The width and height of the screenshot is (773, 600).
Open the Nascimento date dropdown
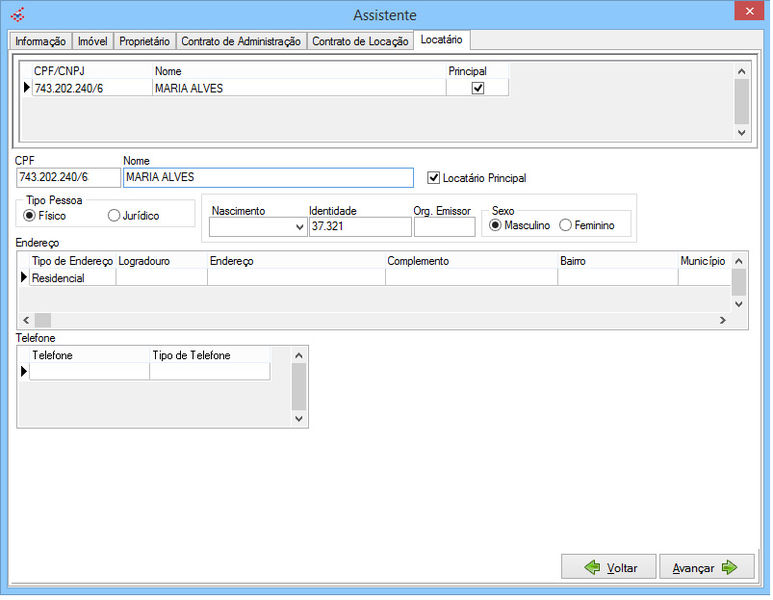click(299, 228)
